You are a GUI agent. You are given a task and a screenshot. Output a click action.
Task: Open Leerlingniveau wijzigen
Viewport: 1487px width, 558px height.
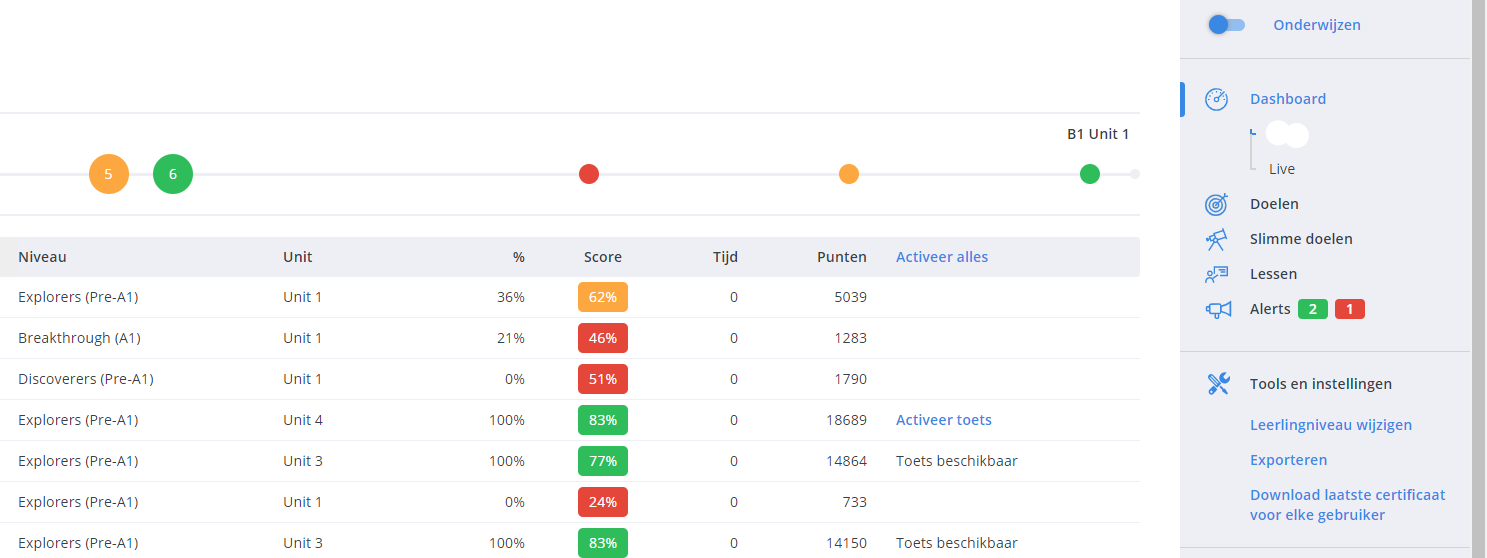[x=1330, y=425]
